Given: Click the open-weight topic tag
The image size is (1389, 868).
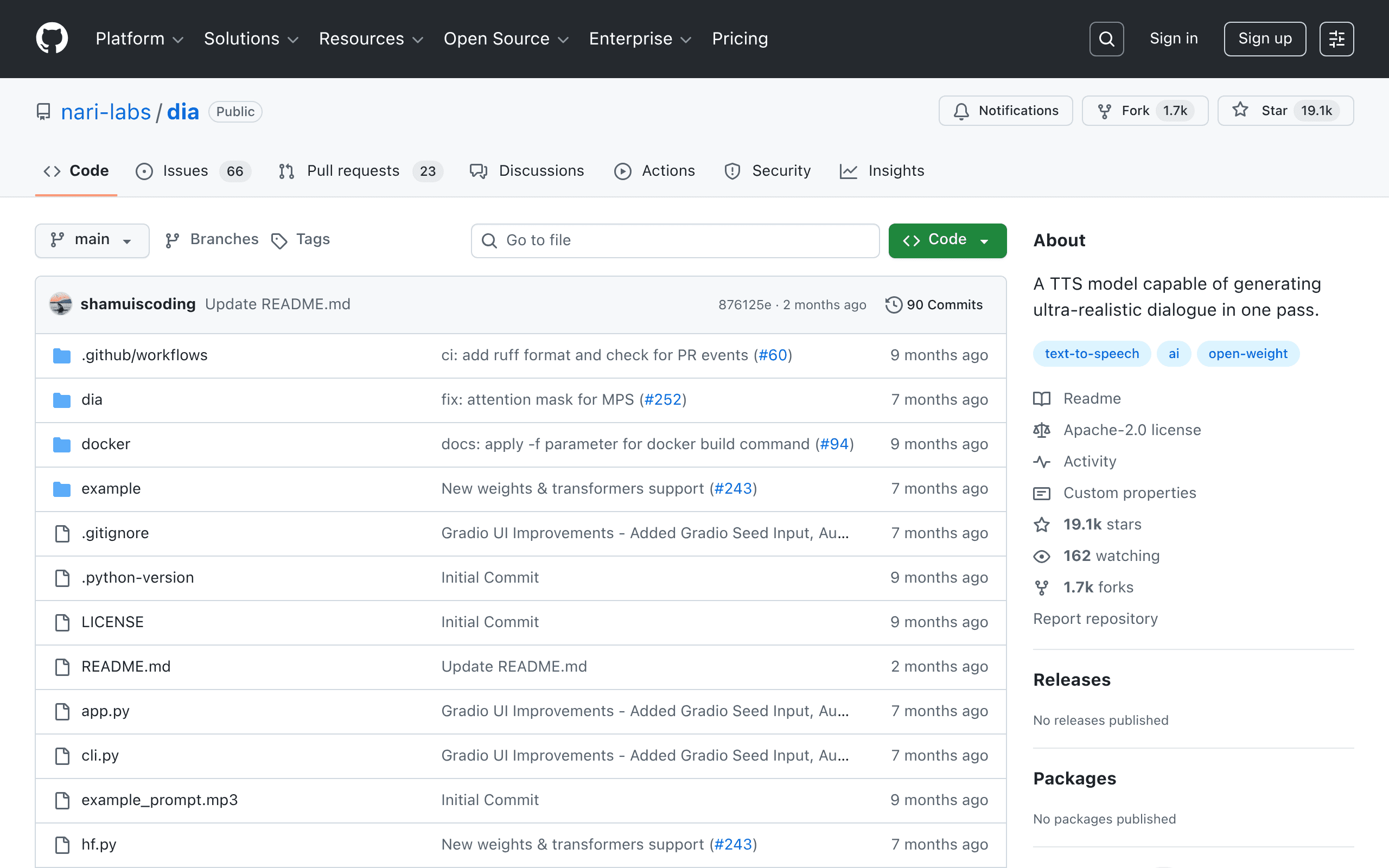Looking at the screenshot, I should (1248, 354).
